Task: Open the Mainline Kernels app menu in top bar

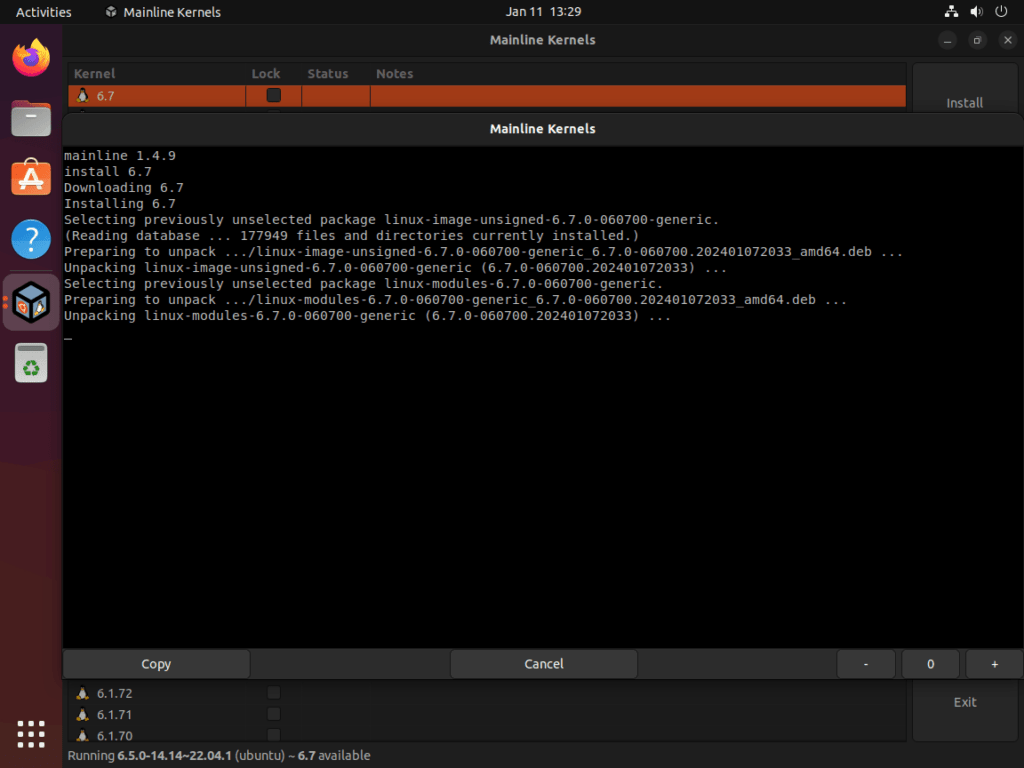Action: pyautogui.click(x=163, y=11)
